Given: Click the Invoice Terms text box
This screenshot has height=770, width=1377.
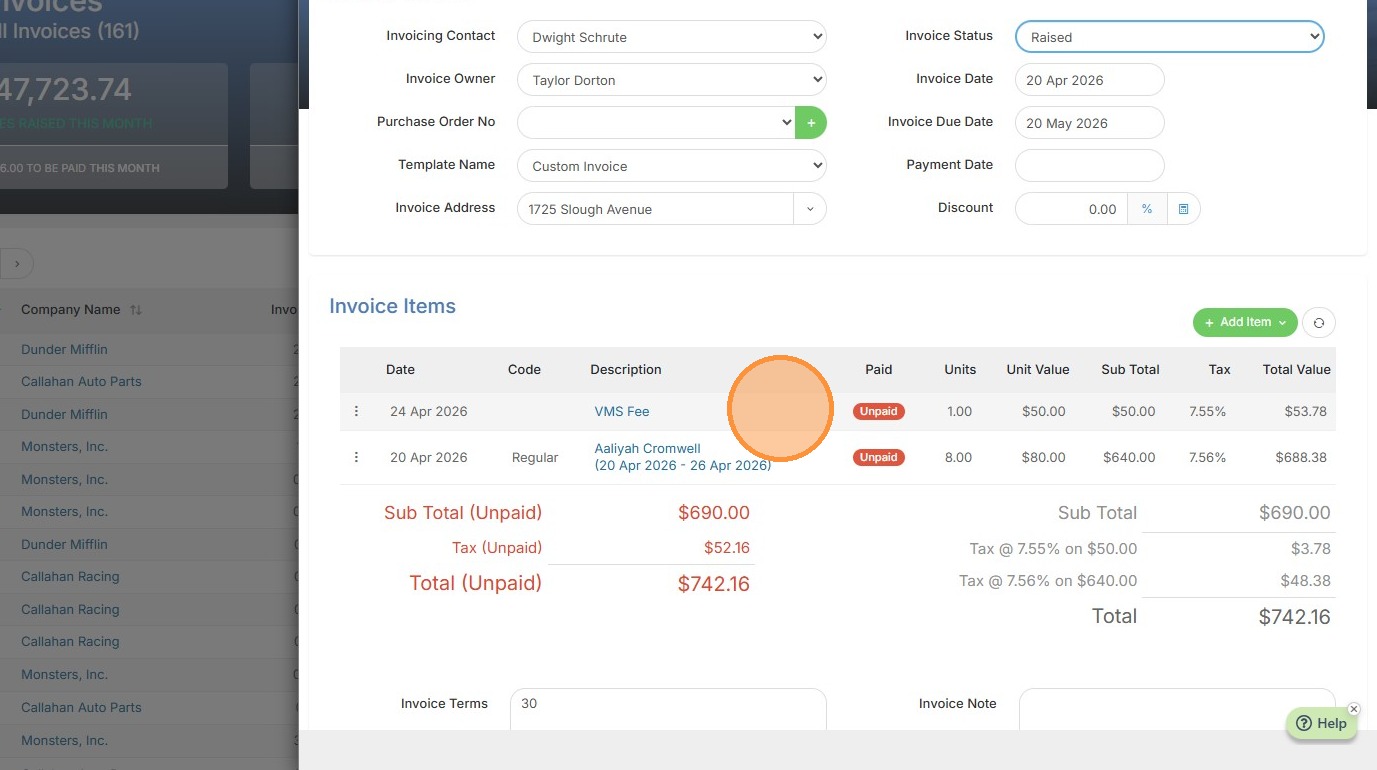Looking at the screenshot, I should 668,709.
